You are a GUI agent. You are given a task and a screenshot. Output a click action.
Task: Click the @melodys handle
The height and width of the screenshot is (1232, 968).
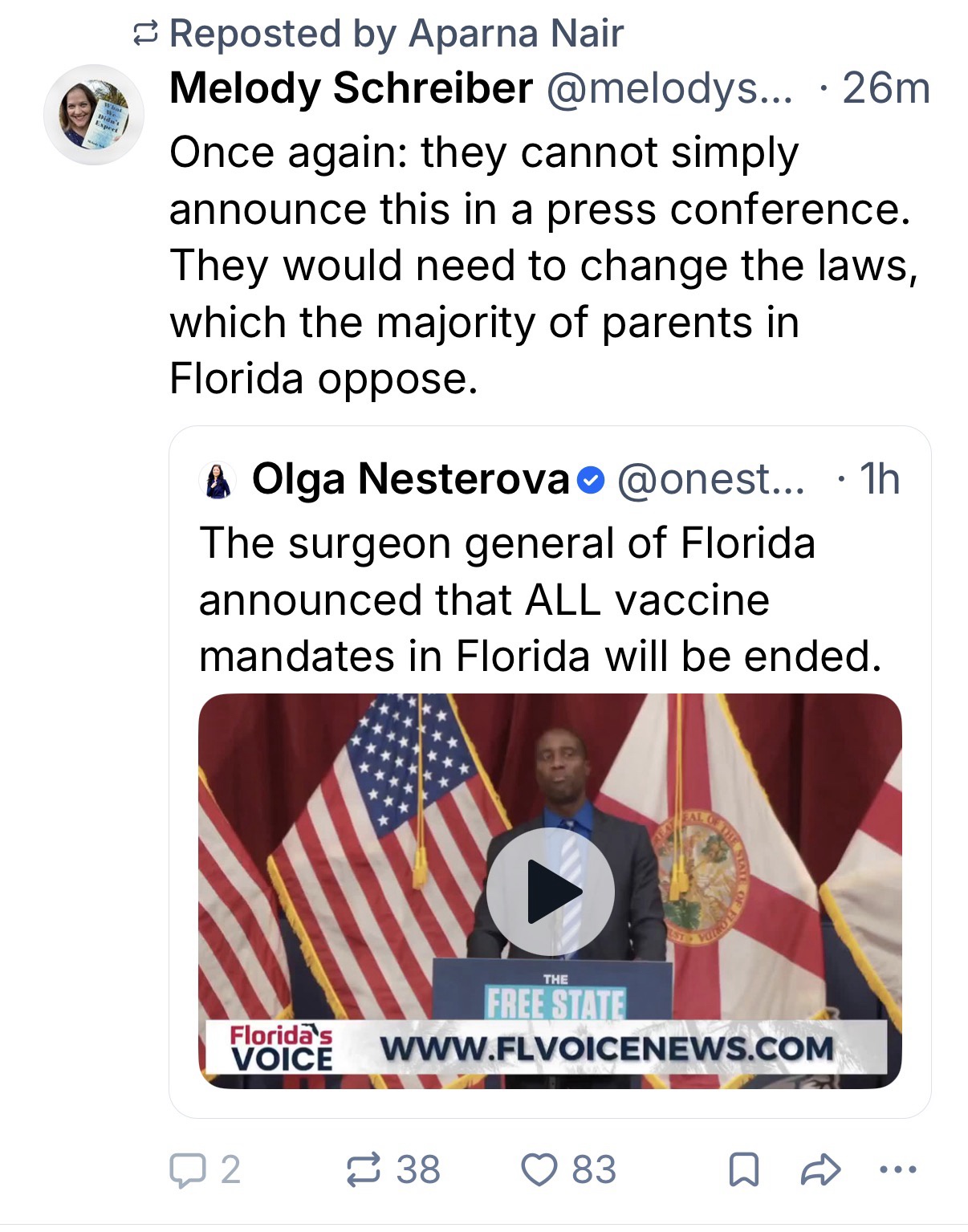669,88
